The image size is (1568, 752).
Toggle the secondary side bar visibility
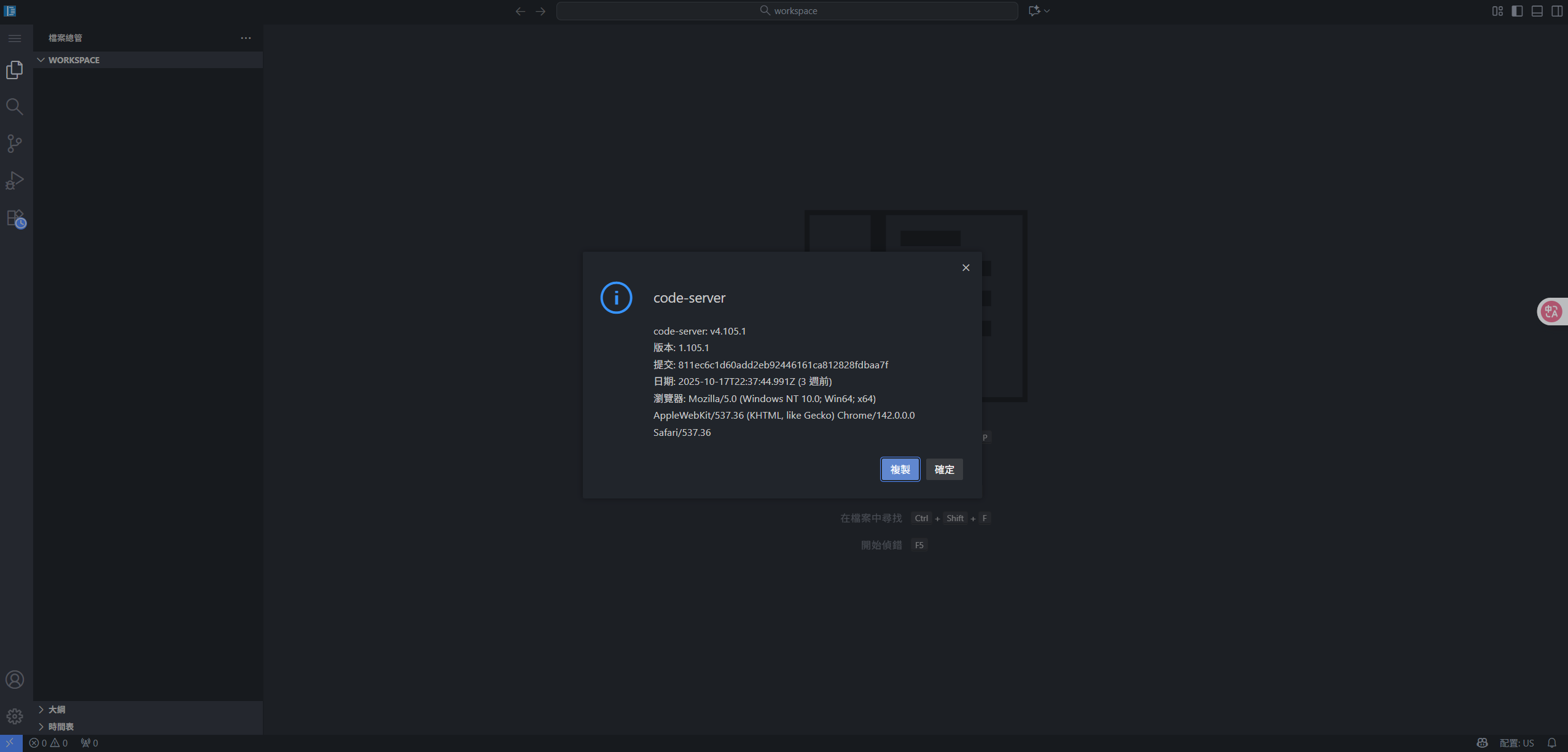click(1557, 11)
